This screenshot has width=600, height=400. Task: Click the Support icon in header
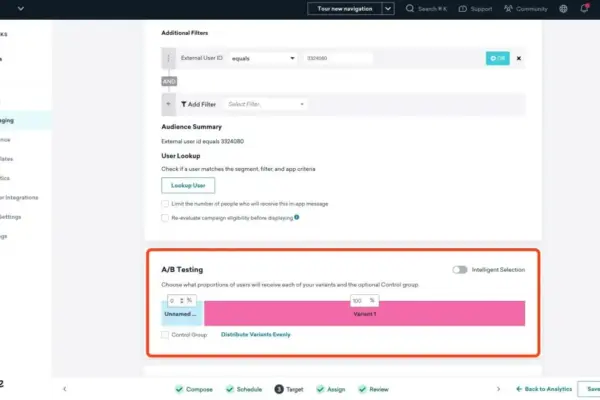tap(463, 9)
